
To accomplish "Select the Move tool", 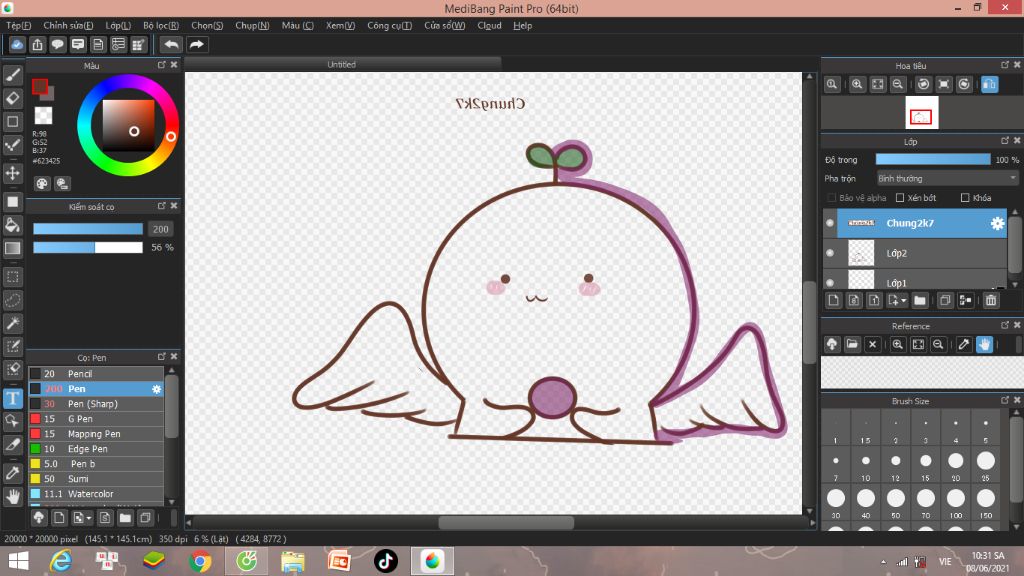I will (x=12, y=173).
